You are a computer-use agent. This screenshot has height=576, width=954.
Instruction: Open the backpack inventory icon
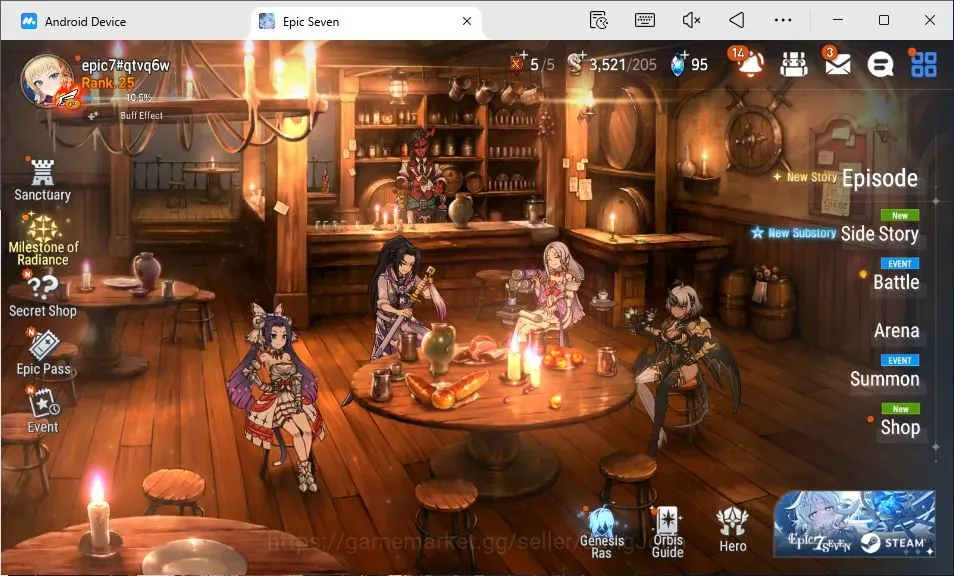[793, 64]
